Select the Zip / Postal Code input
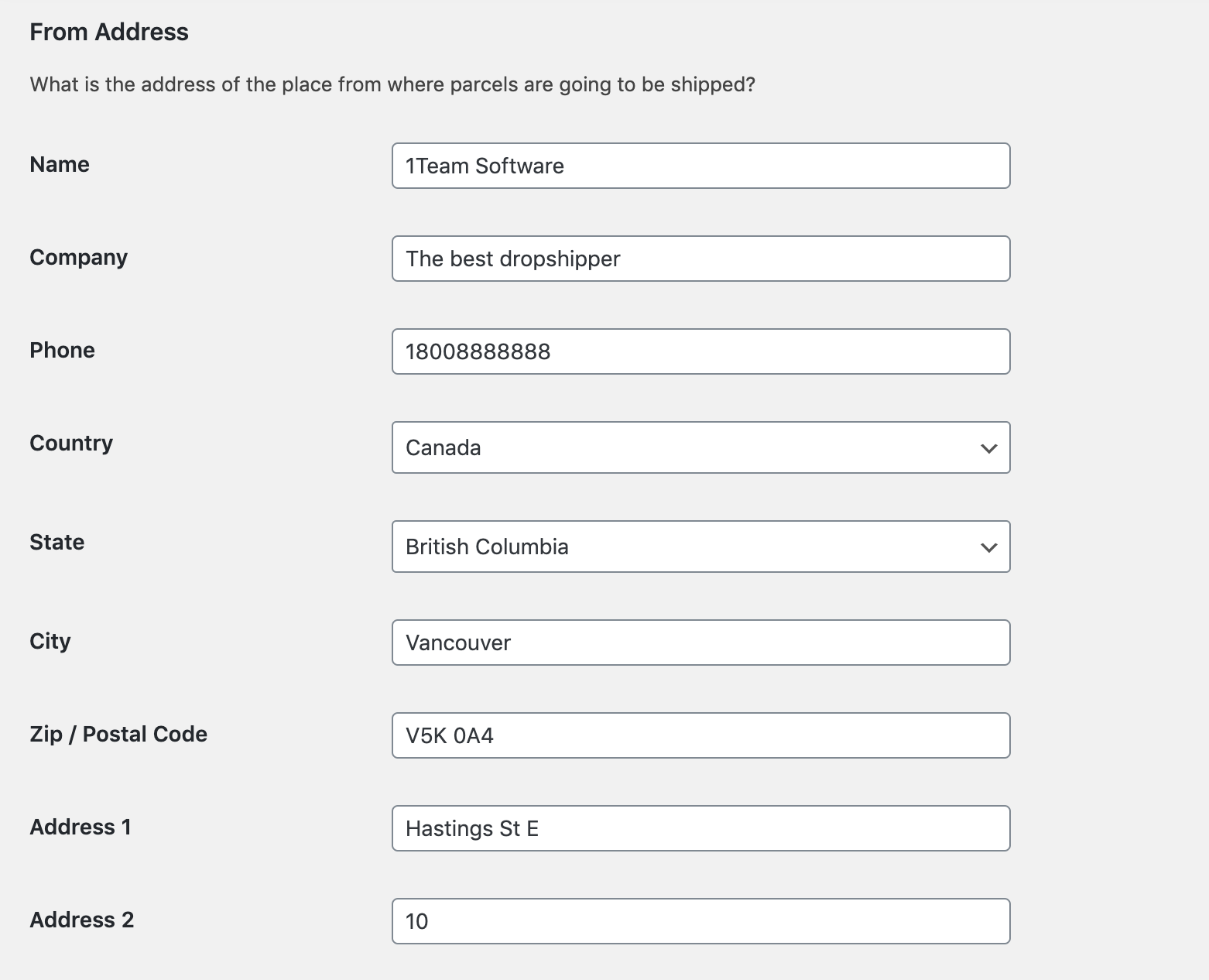The height and width of the screenshot is (980, 1209). point(700,735)
